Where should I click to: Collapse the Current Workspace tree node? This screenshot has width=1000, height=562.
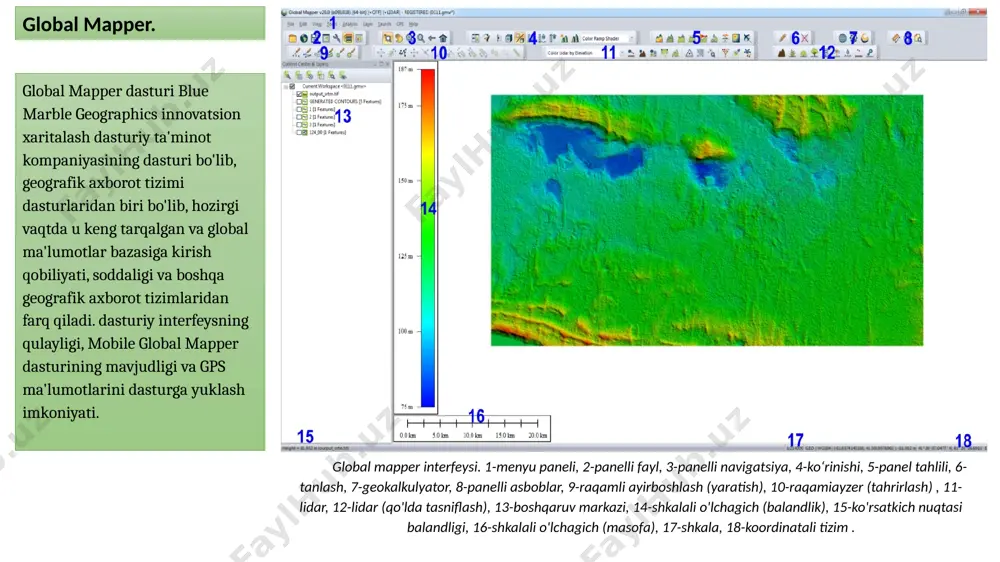pyautogui.click(x=285, y=87)
